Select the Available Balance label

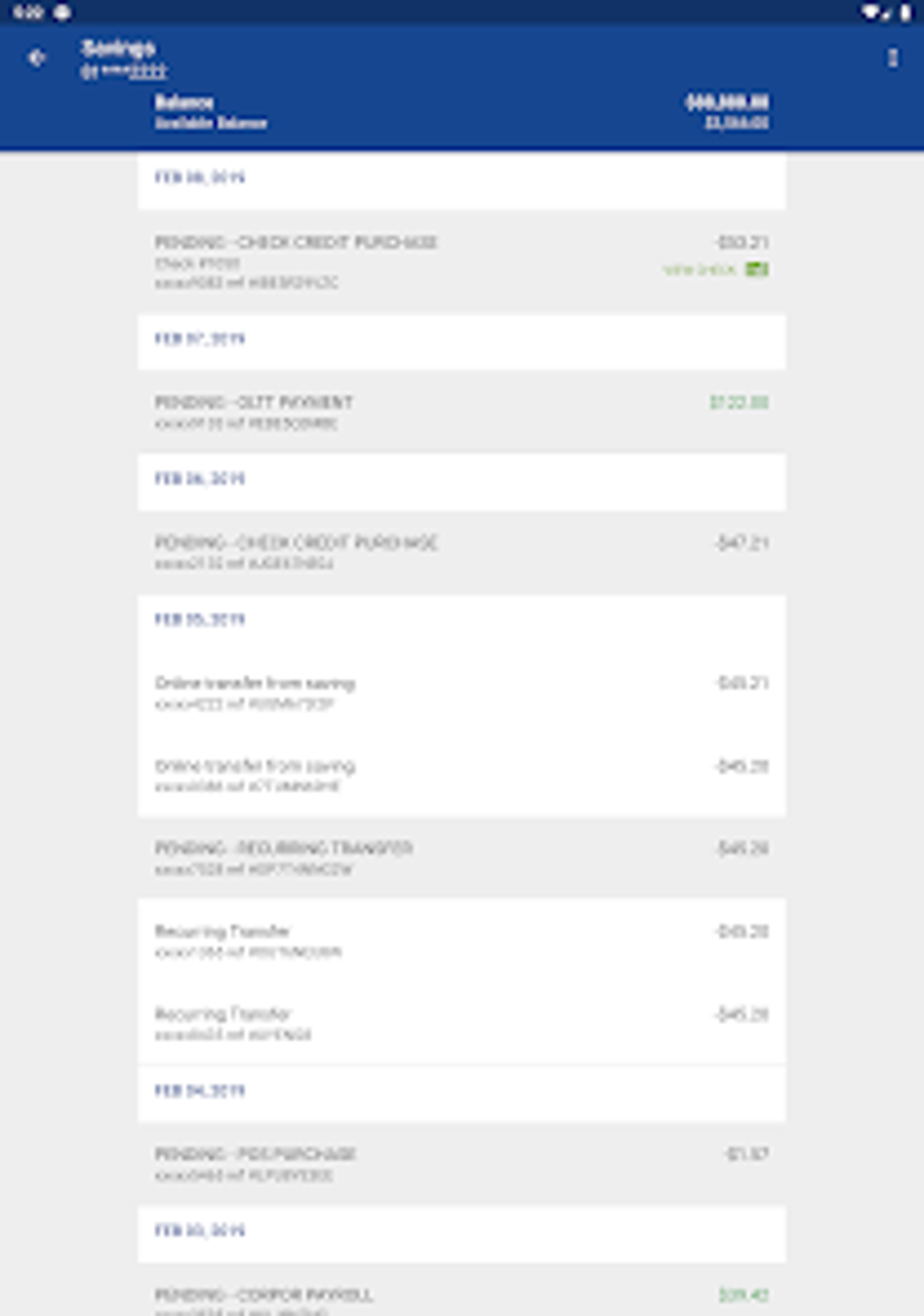[x=210, y=123]
